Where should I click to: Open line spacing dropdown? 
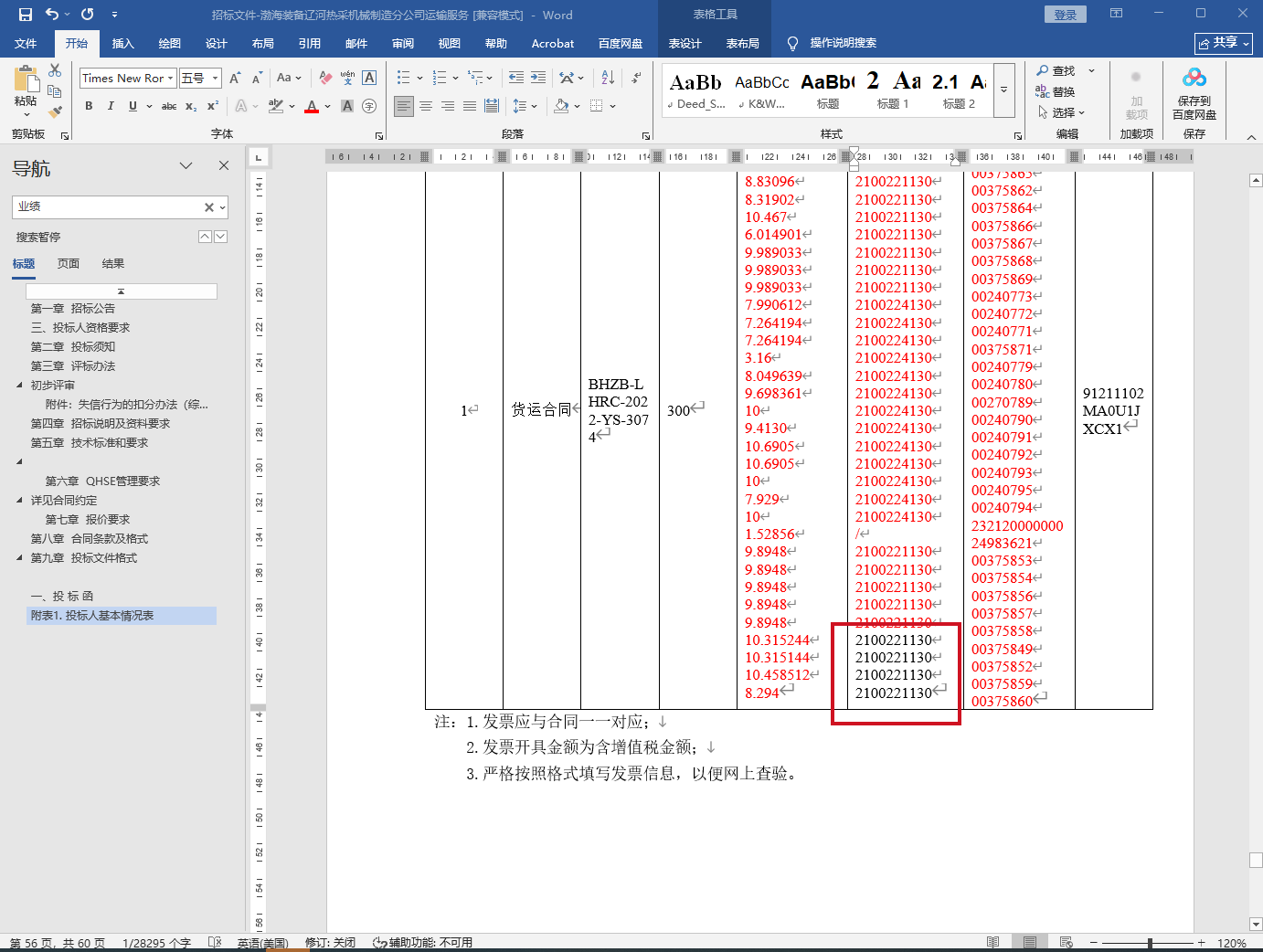pos(525,106)
